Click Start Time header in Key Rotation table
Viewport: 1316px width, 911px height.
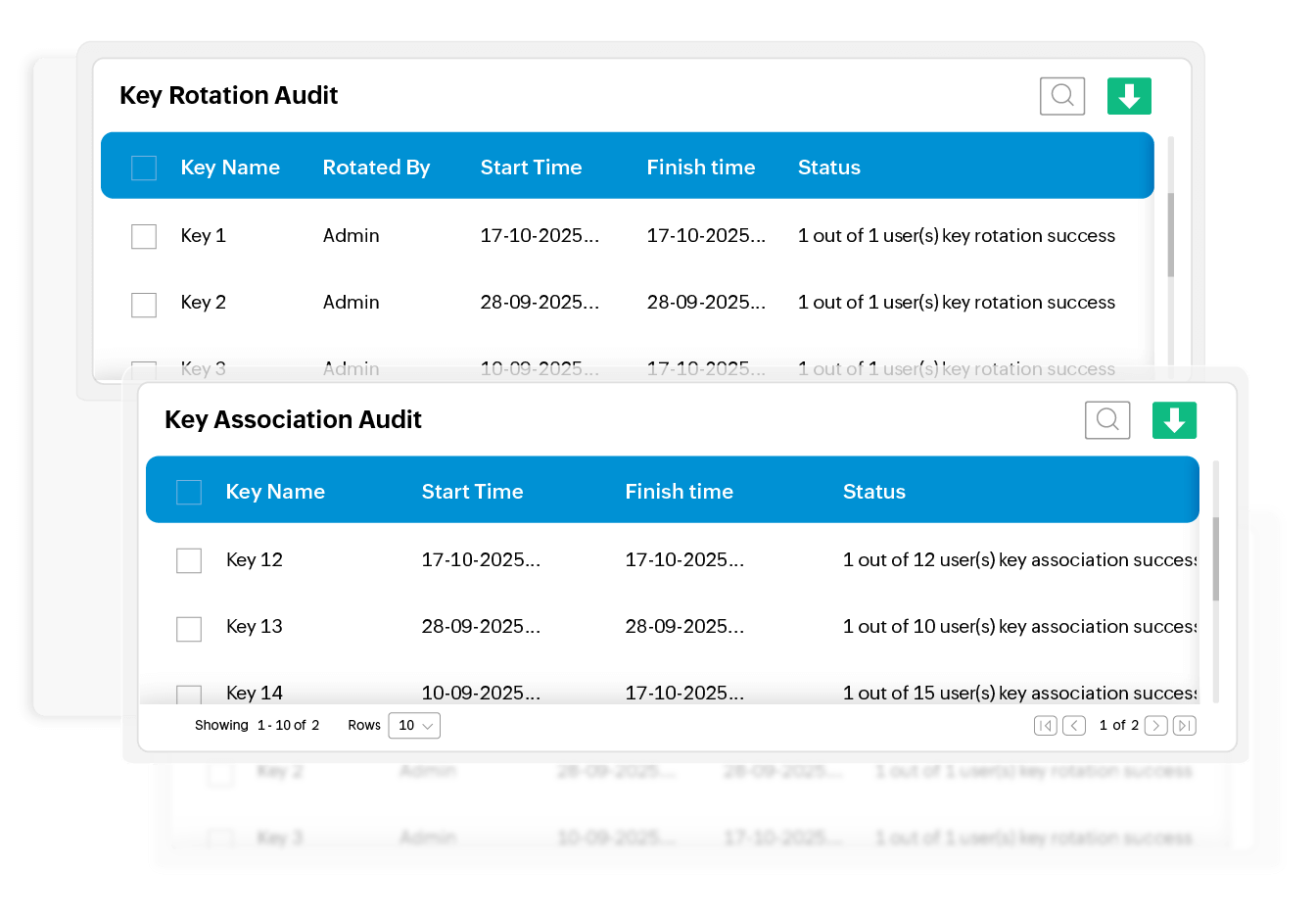531,168
